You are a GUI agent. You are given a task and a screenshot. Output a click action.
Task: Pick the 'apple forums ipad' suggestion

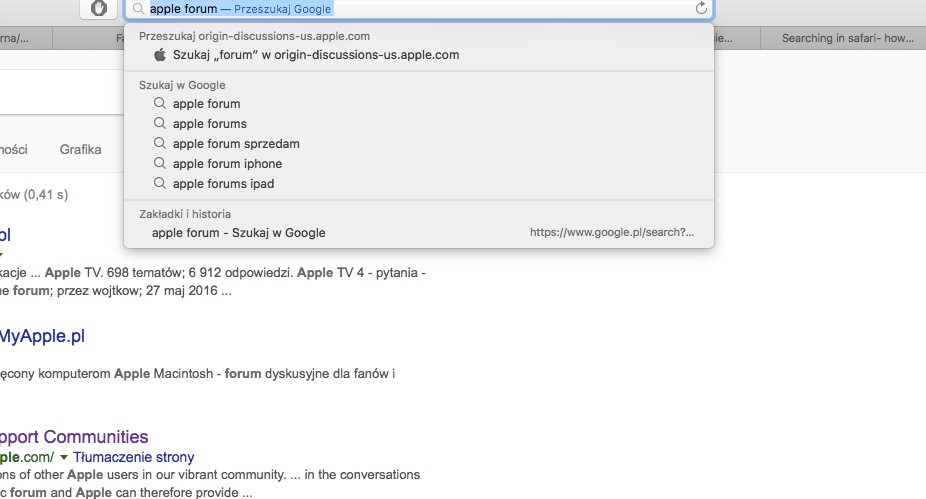[x=419, y=184]
